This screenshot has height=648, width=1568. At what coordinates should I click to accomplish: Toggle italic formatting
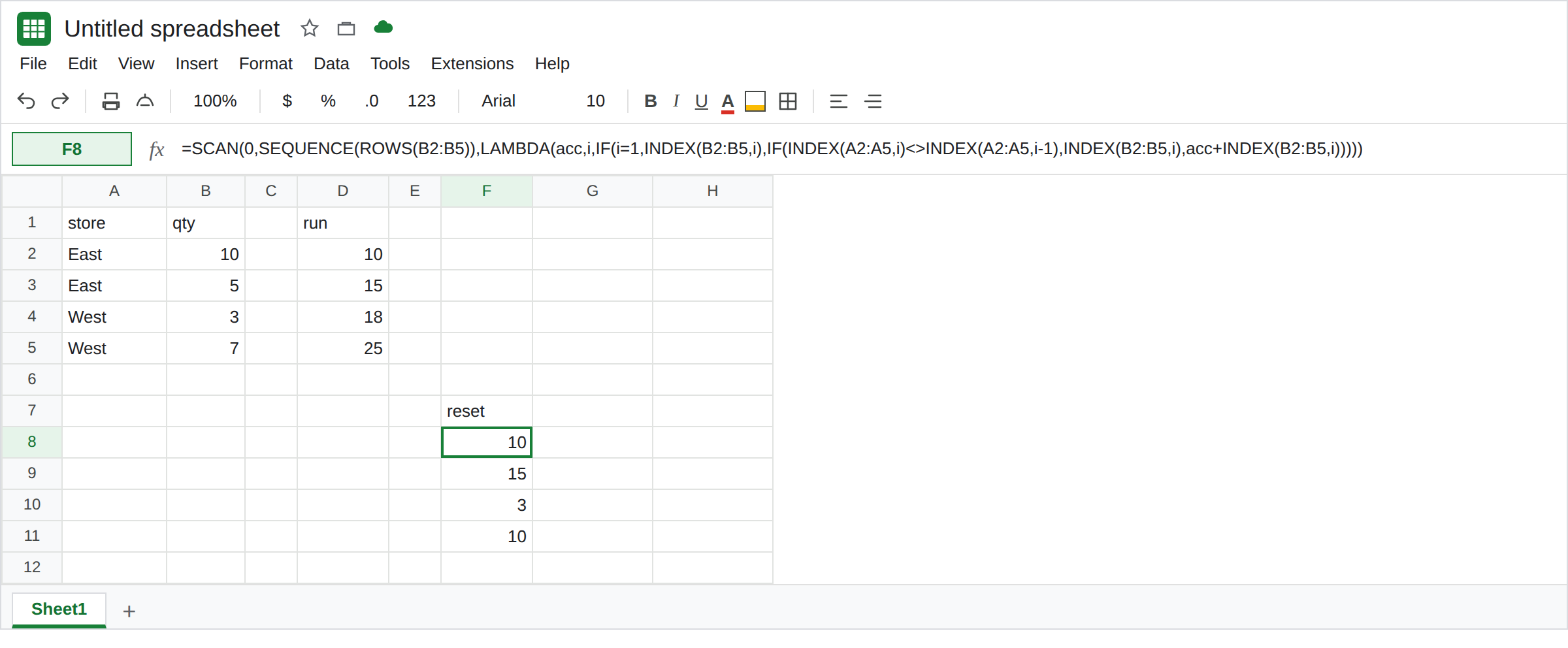point(676,101)
